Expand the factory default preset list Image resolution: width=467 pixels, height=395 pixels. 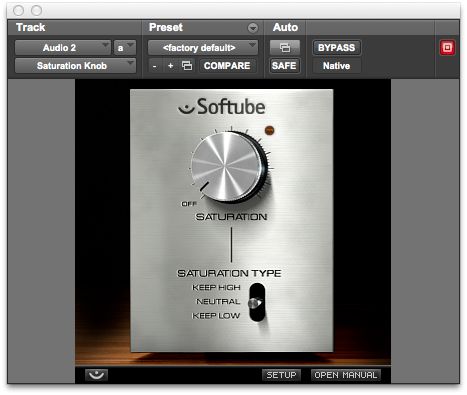click(x=202, y=48)
